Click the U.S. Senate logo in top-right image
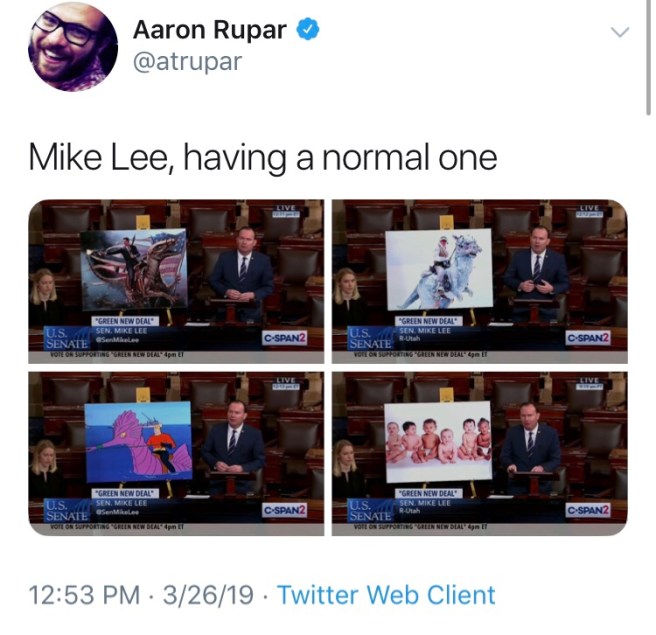 point(370,339)
